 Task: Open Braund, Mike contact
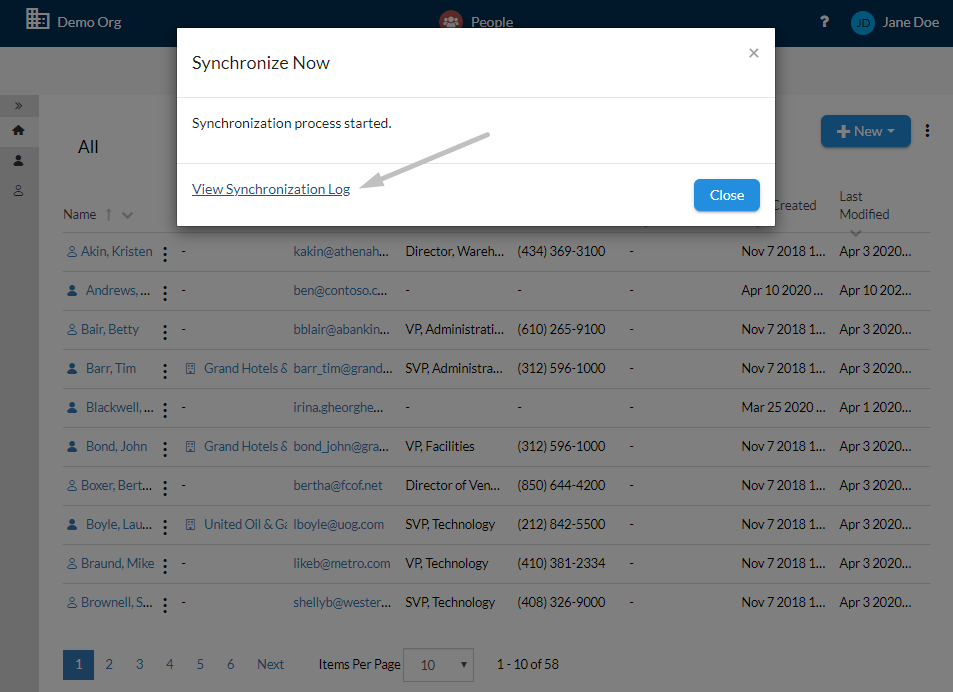tap(117, 563)
